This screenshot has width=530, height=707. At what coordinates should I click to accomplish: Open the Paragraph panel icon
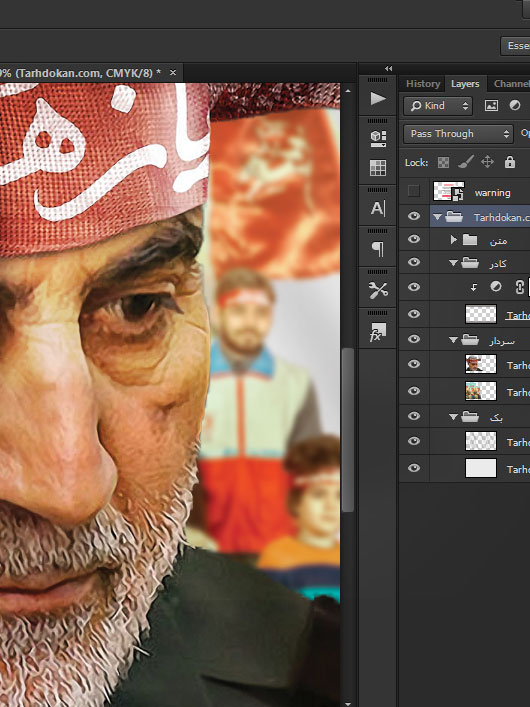click(378, 249)
